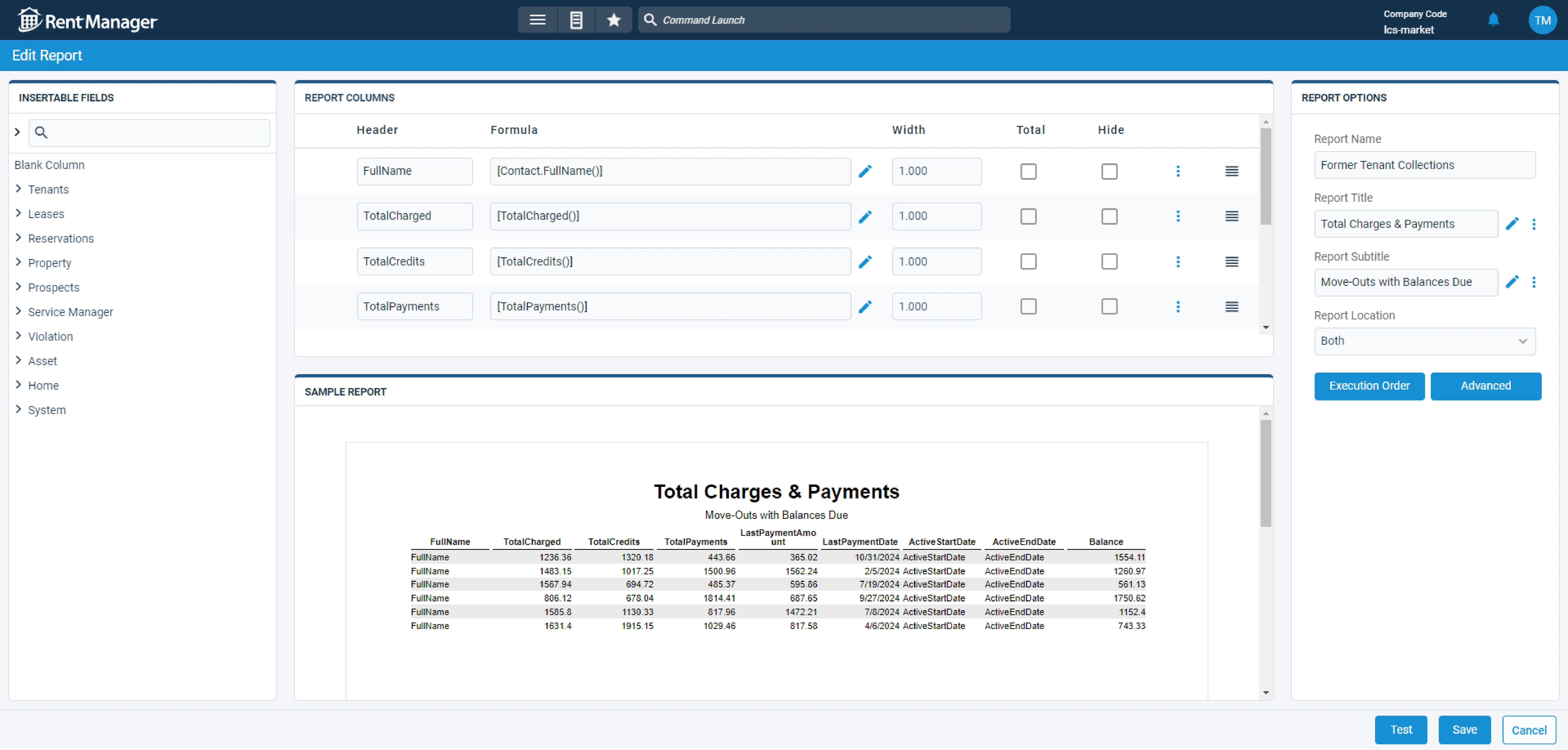The height and width of the screenshot is (750, 1568).
Task: Open the Report Location dropdown showing Both
Action: pyautogui.click(x=1424, y=341)
